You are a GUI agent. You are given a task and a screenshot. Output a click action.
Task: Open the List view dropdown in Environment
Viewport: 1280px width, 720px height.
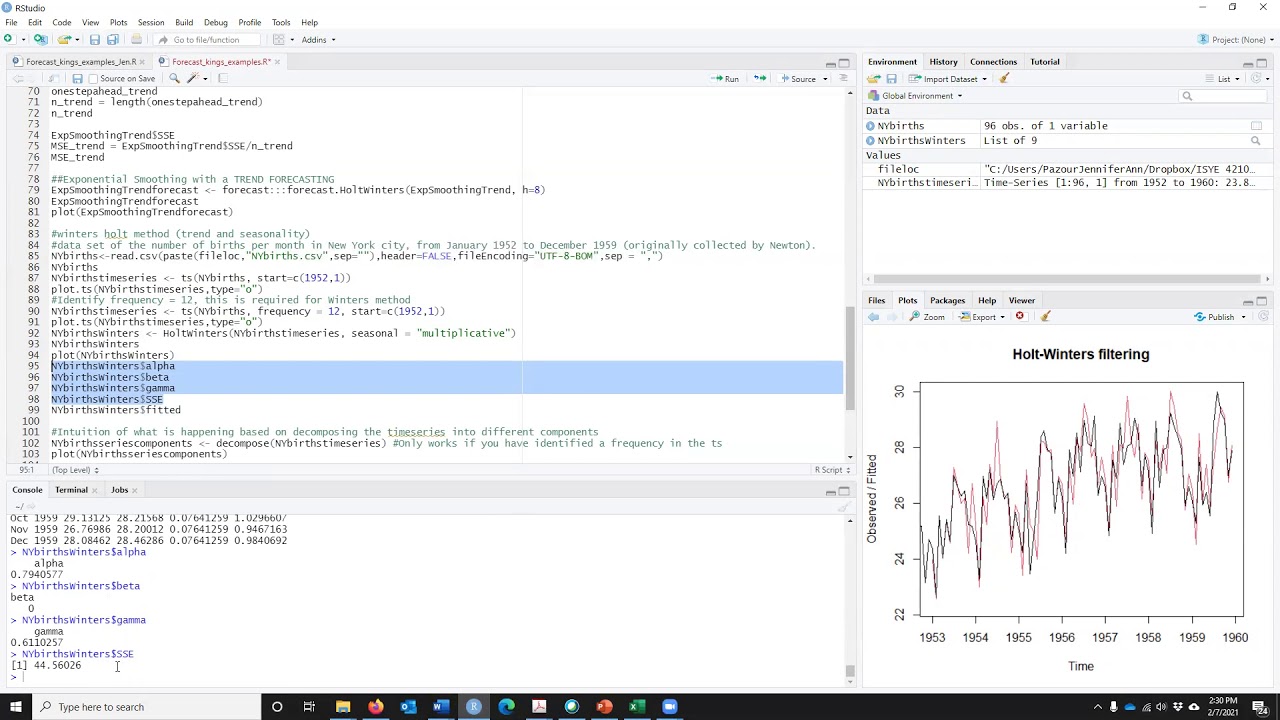coord(1226,79)
